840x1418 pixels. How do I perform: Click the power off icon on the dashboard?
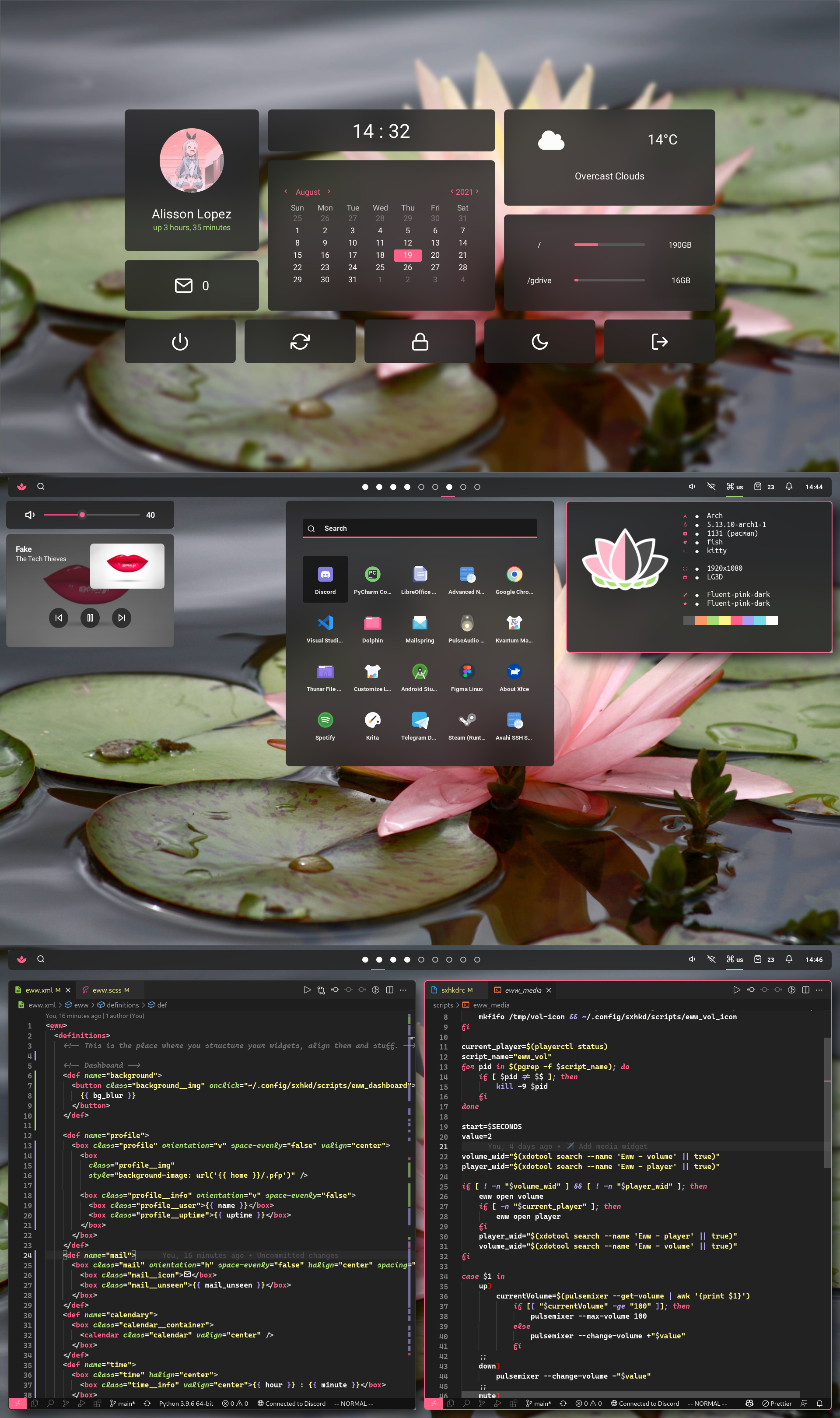click(x=180, y=341)
